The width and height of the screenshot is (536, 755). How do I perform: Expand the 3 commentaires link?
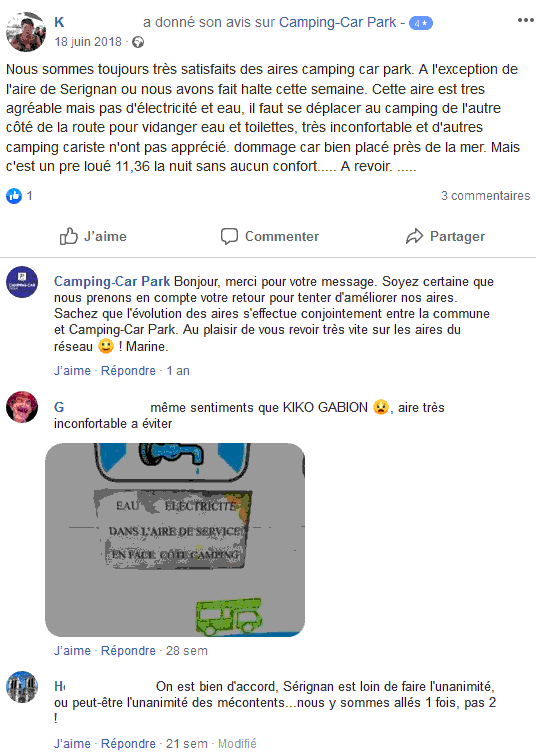pos(485,195)
